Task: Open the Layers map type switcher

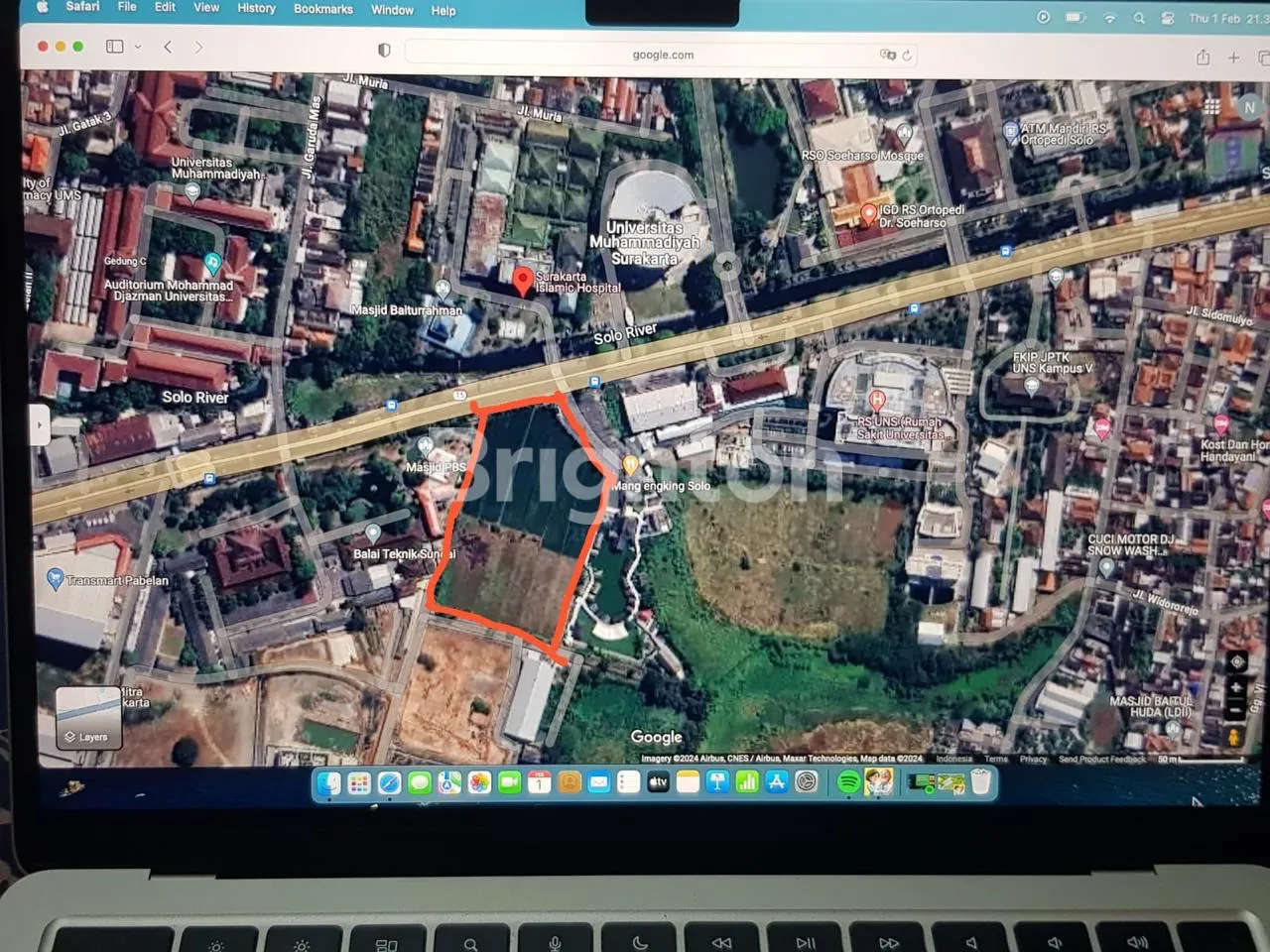Action: tap(88, 717)
